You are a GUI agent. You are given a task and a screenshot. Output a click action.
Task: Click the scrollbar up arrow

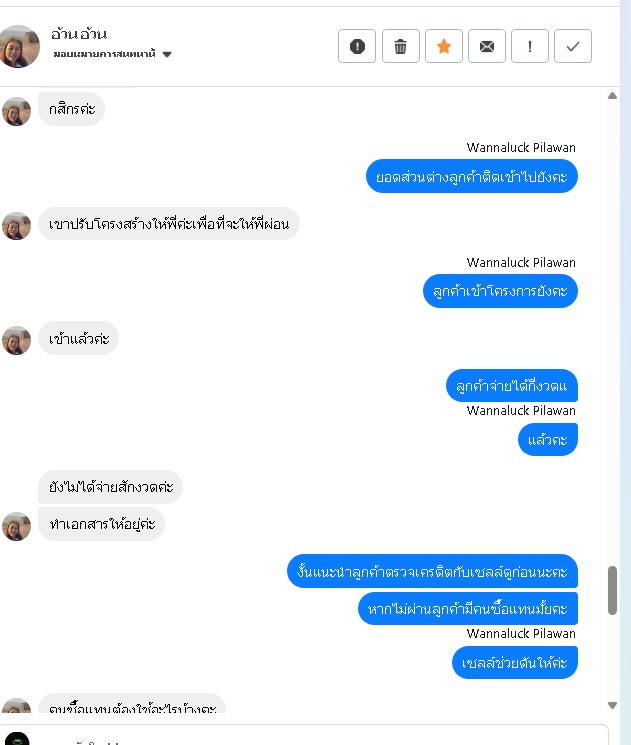pos(612,96)
